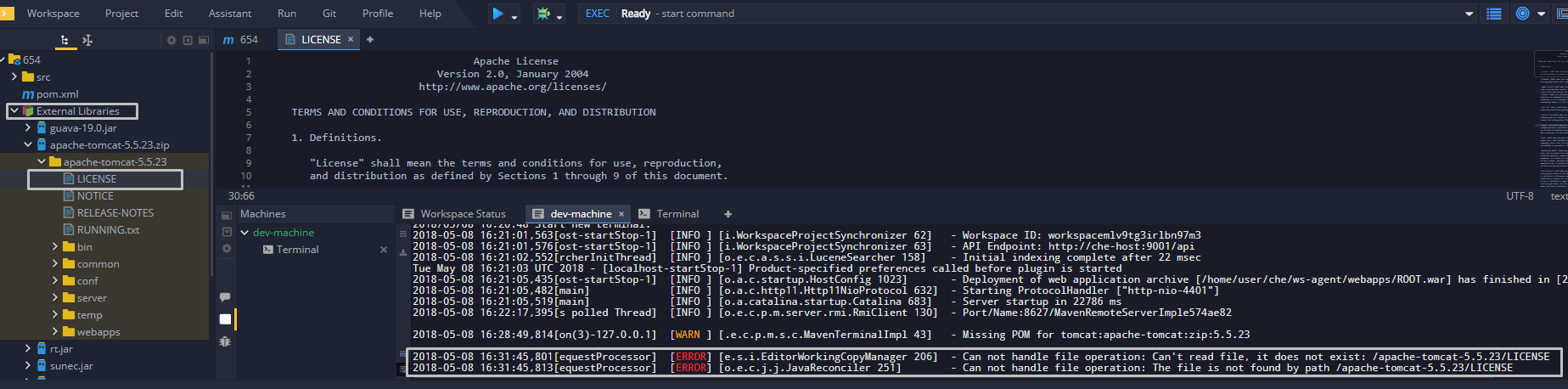Click the blue target preview icon
This screenshot has height=389, width=1568.
pos(1523,14)
